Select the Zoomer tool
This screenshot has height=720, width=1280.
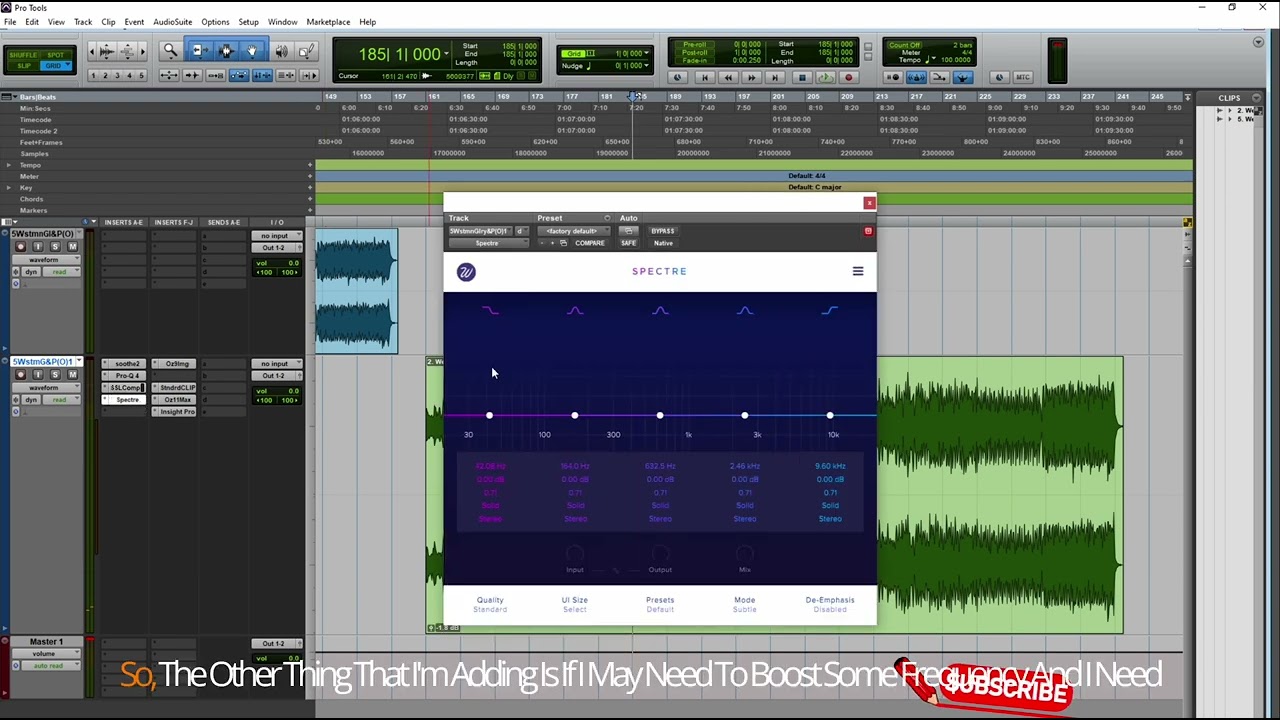pyautogui.click(x=170, y=51)
